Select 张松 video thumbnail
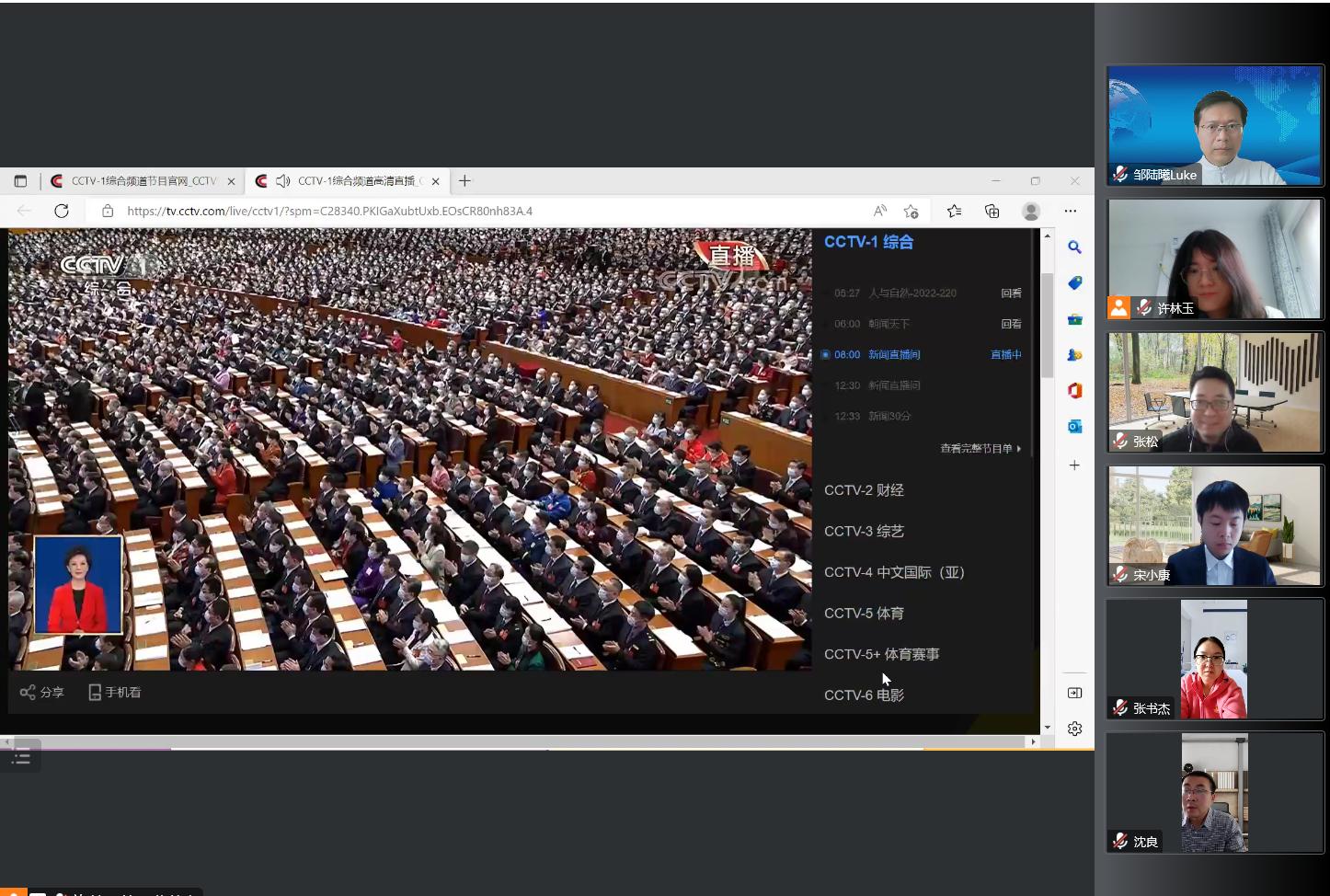1330x896 pixels. [x=1214, y=393]
